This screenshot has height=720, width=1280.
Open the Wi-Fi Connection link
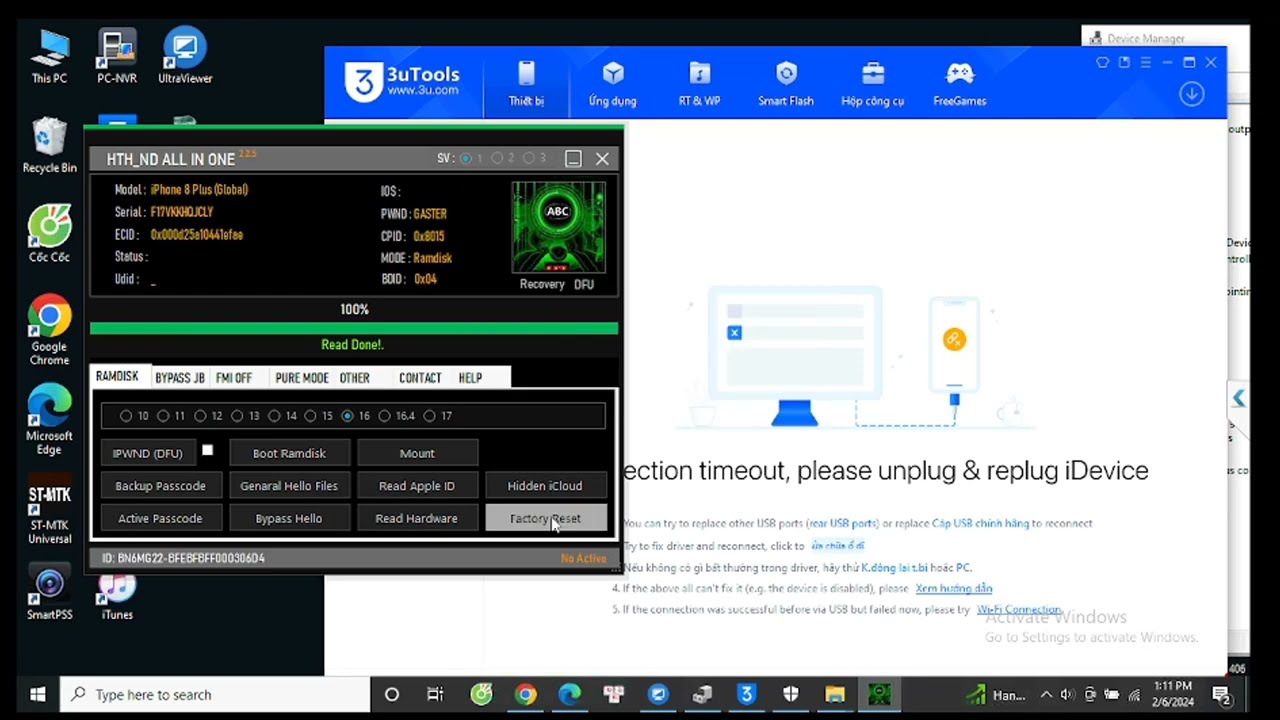(x=1019, y=609)
